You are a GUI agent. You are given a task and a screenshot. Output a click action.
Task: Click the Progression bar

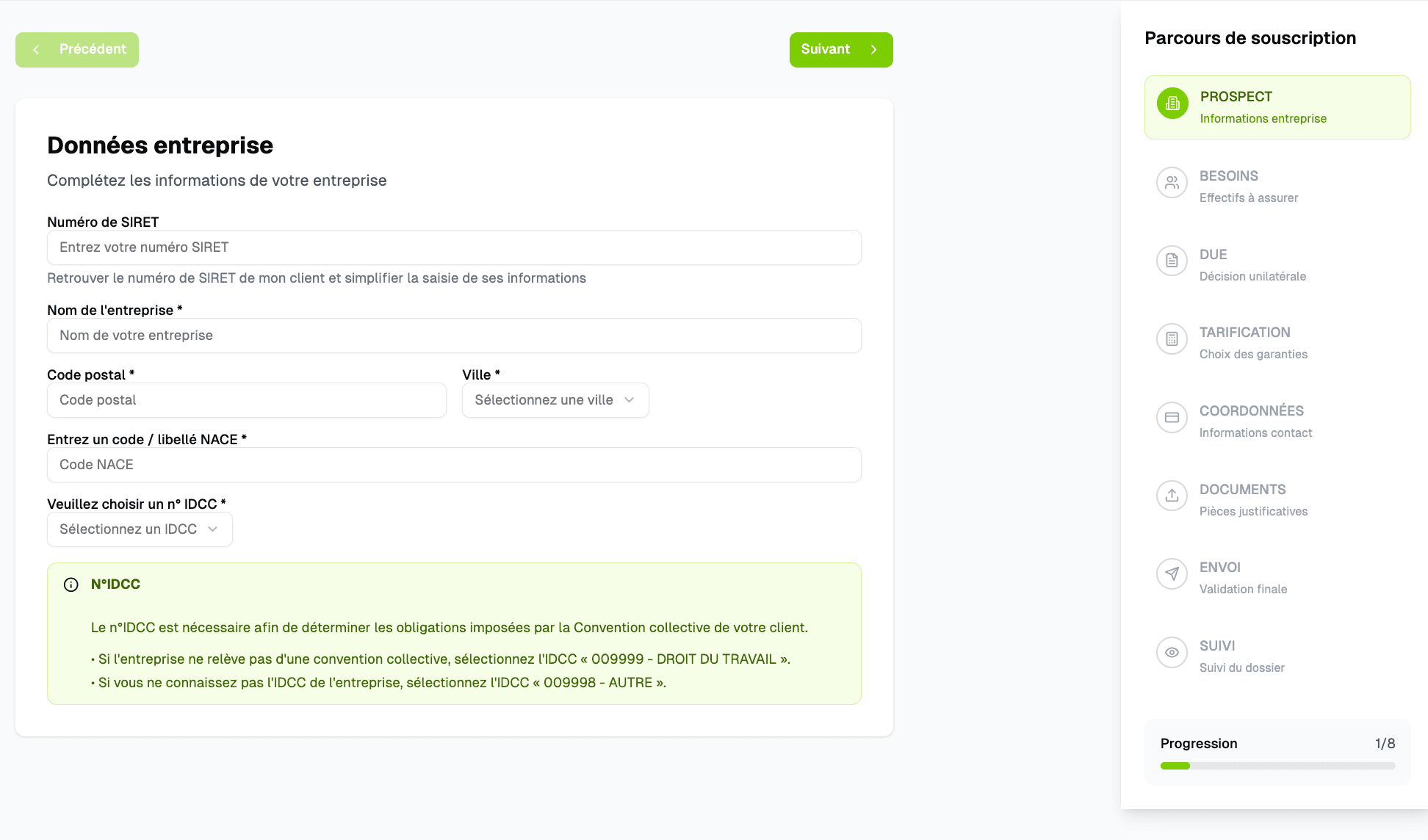(1277, 766)
